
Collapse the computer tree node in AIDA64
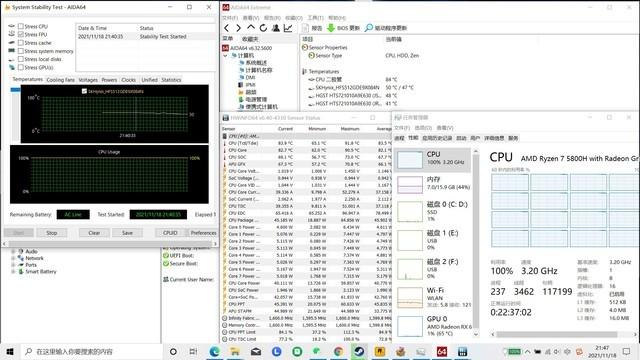[225, 56]
